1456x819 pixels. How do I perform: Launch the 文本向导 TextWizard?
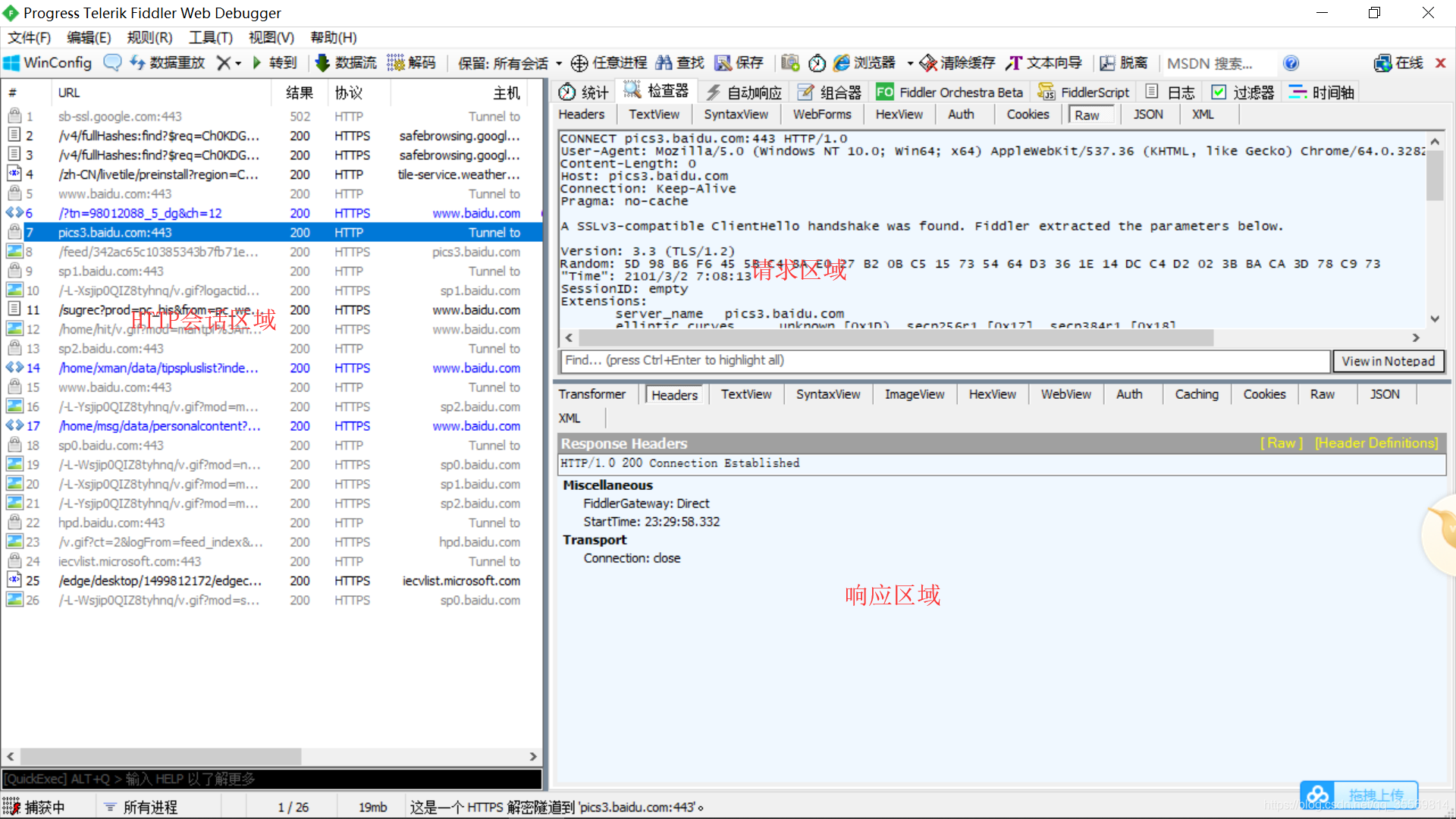1044,62
